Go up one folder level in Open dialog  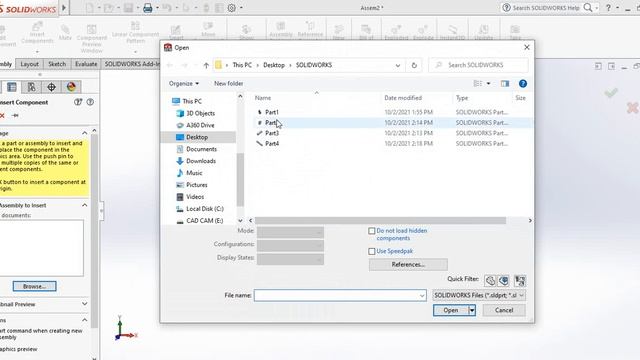pyautogui.click(x=206, y=65)
